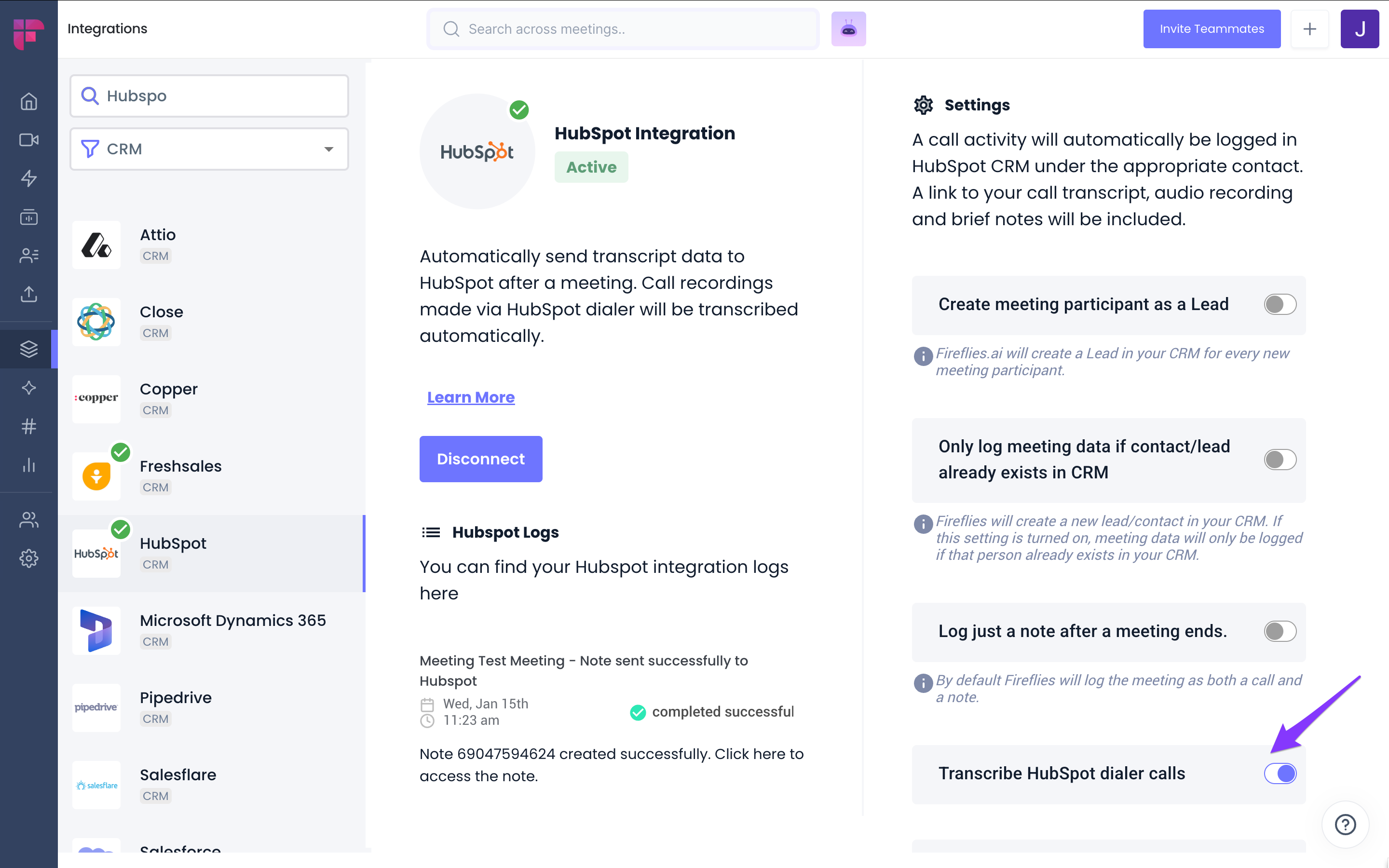Click the Attio logo thumbnail
Image resolution: width=1389 pixels, height=868 pixels.
pyautogui.click(x=96, y=245)
